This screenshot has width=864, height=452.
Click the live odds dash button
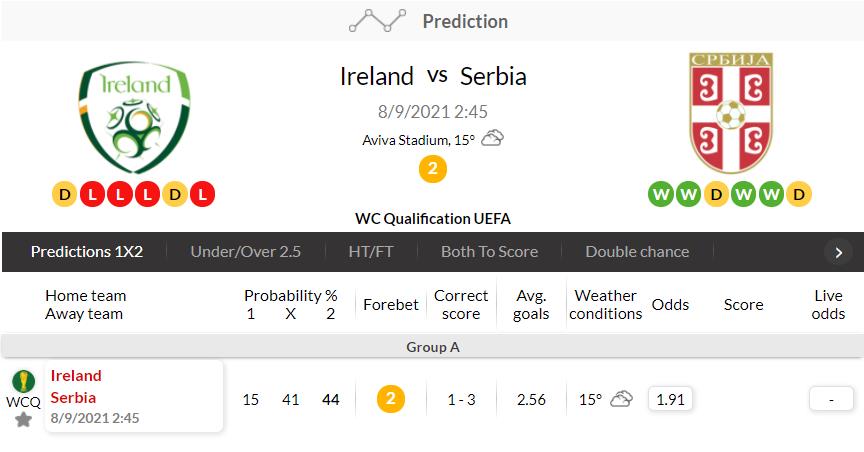coord(832,399)
